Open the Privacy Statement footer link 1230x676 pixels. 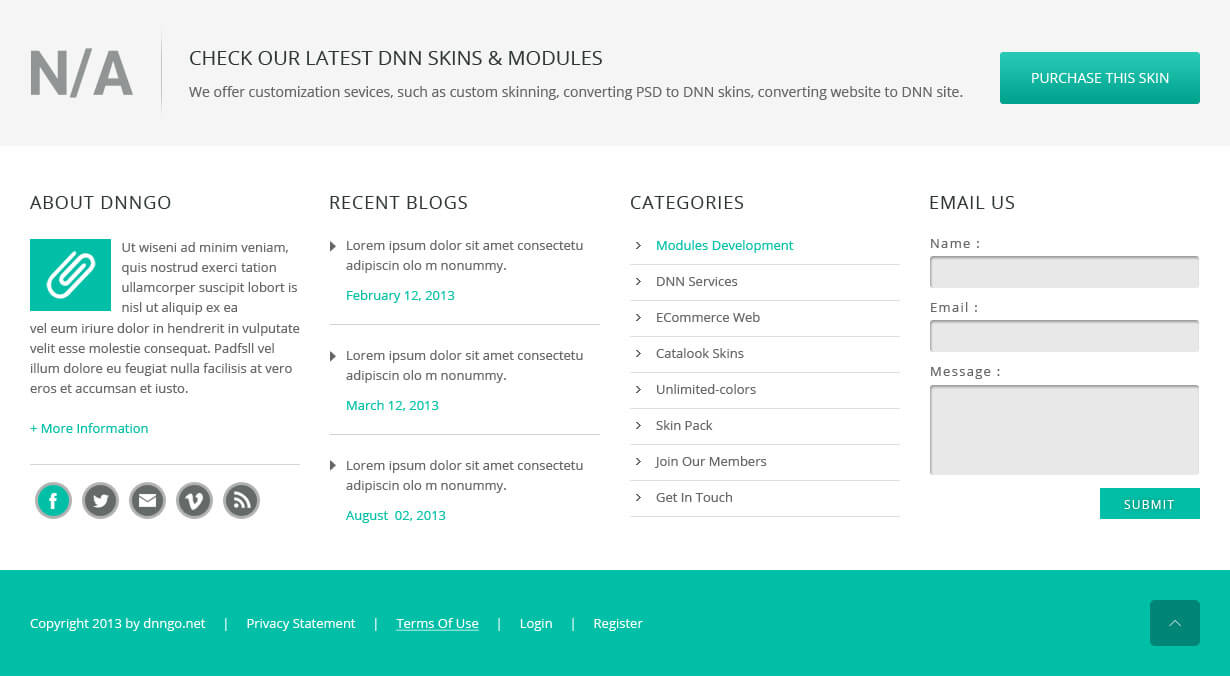point(301,623)
